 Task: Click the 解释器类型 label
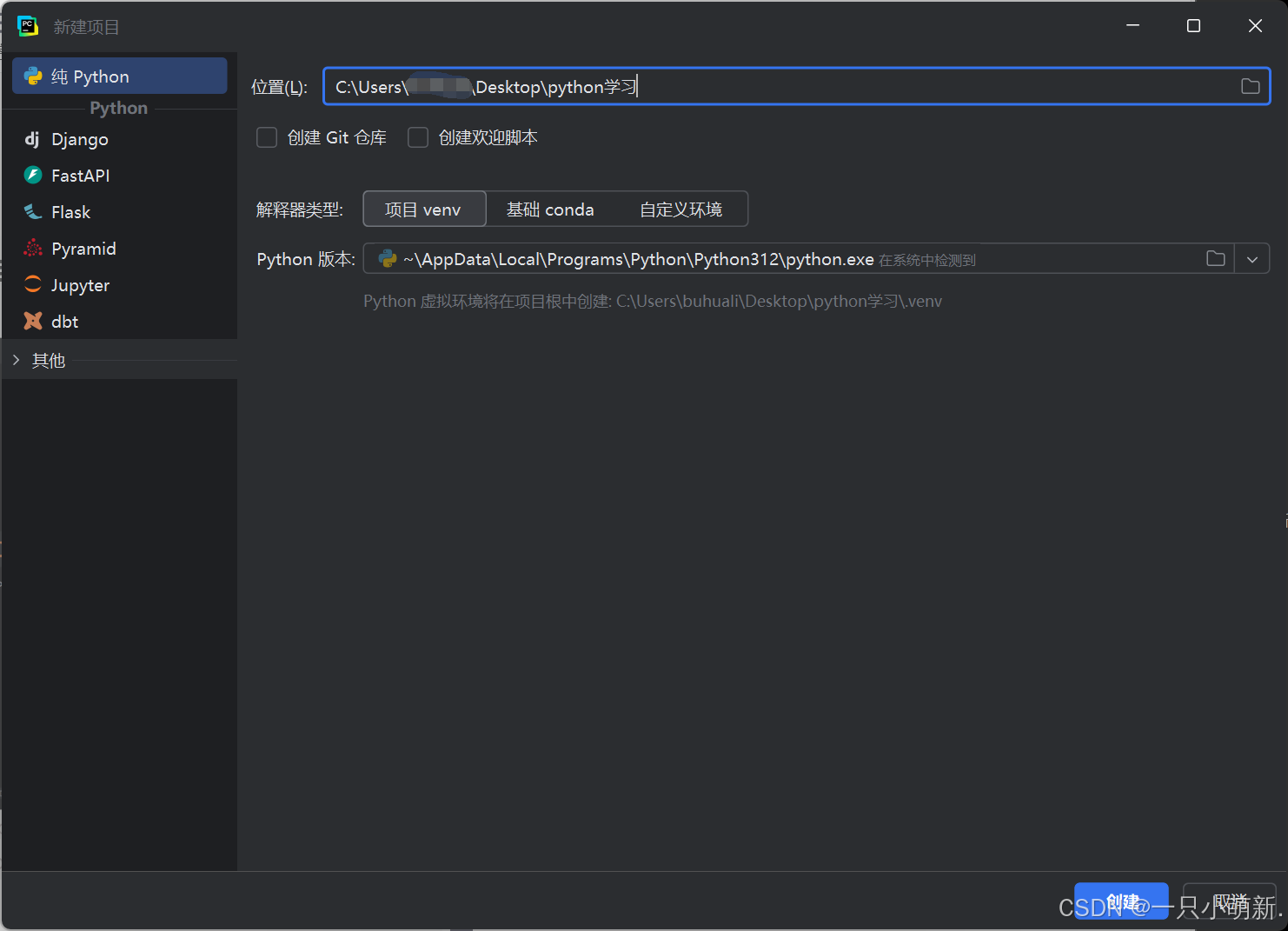tap(300, 209)
